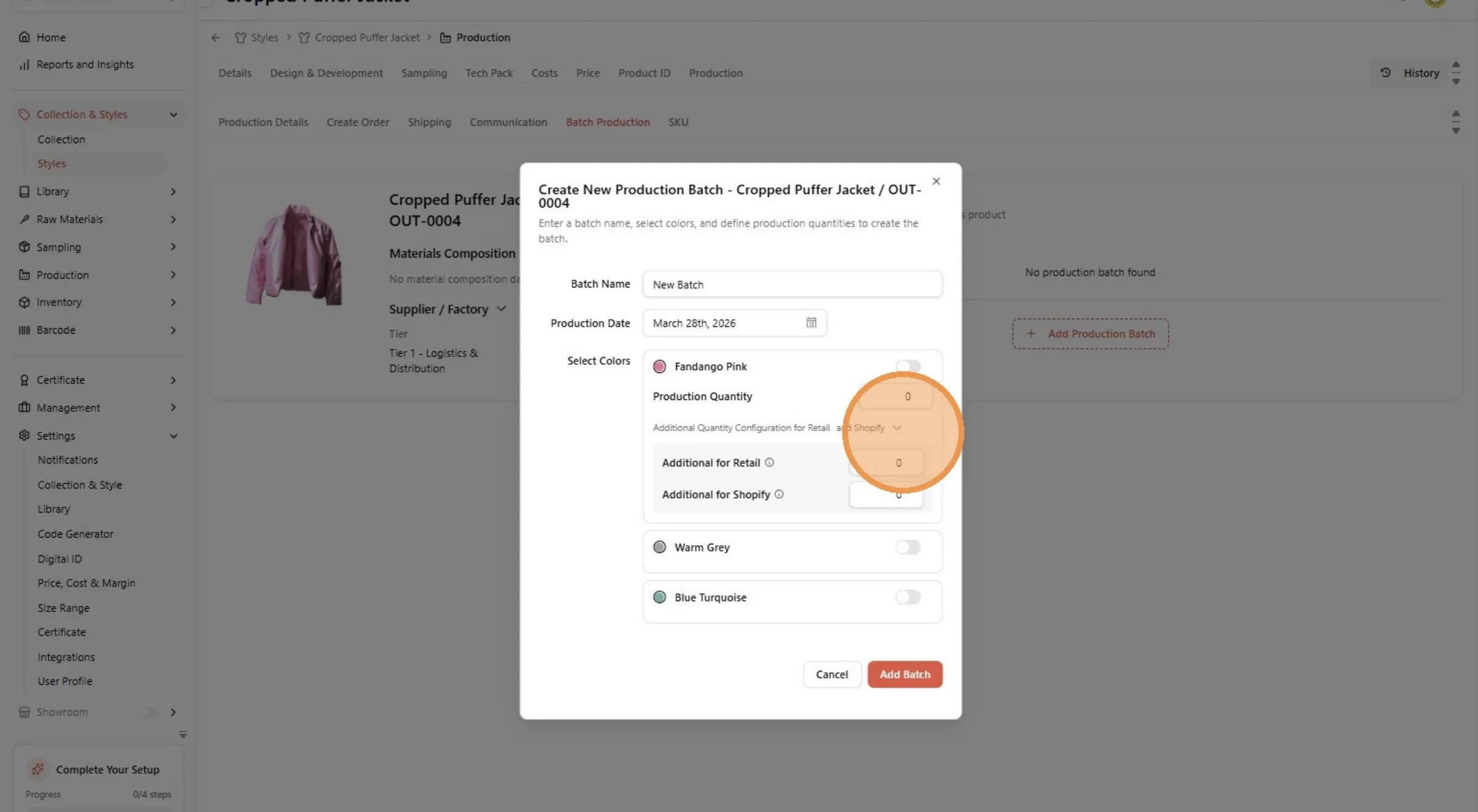Screen dimensions: 1478x812
Task: Enable the Fandango Pink color toggle
Action: click(x=908, y=366)
